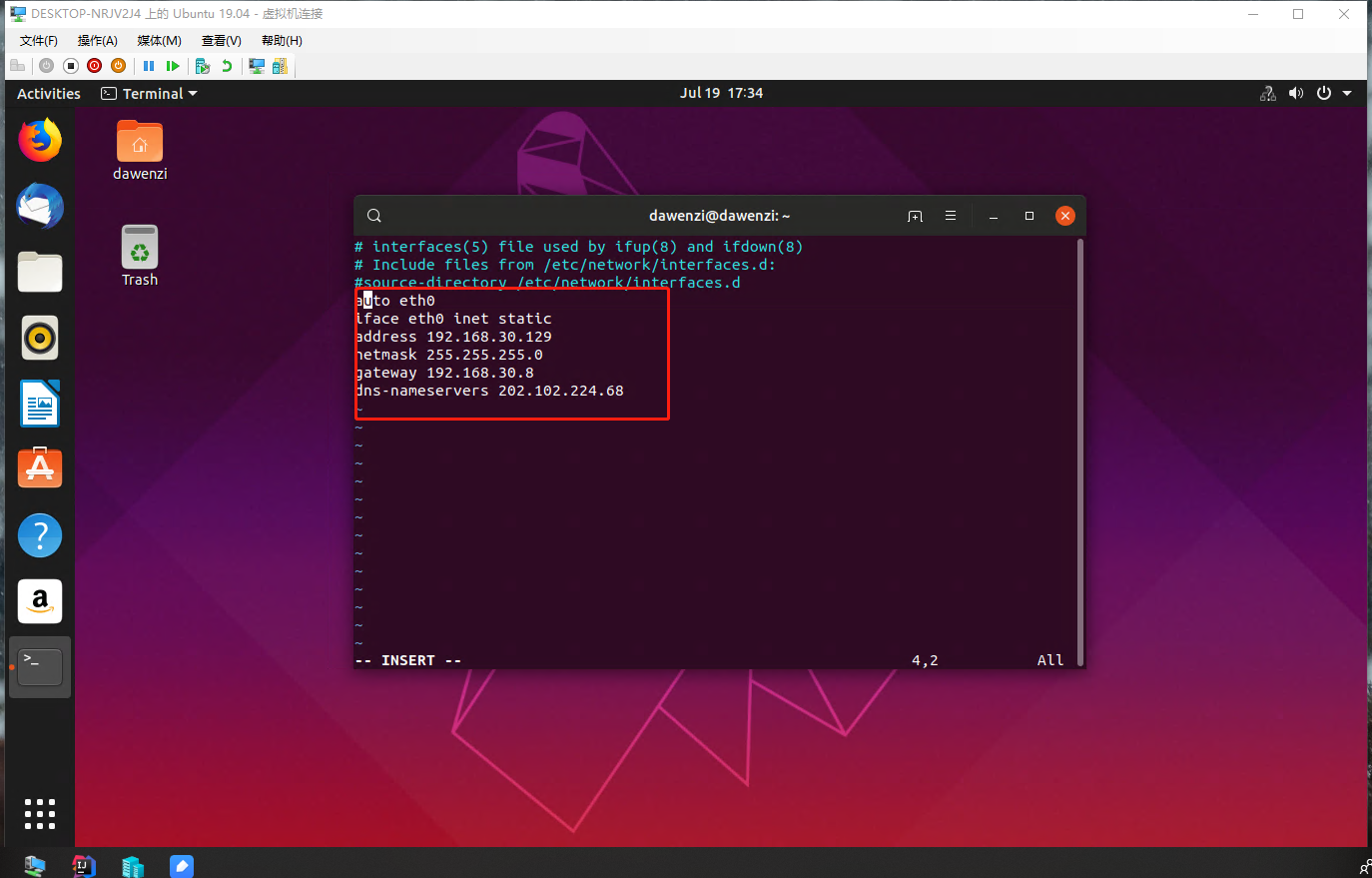Viewport: 1372px width, 878px height.
Task: Pause the virtual machine
Action: click(149, 66)
